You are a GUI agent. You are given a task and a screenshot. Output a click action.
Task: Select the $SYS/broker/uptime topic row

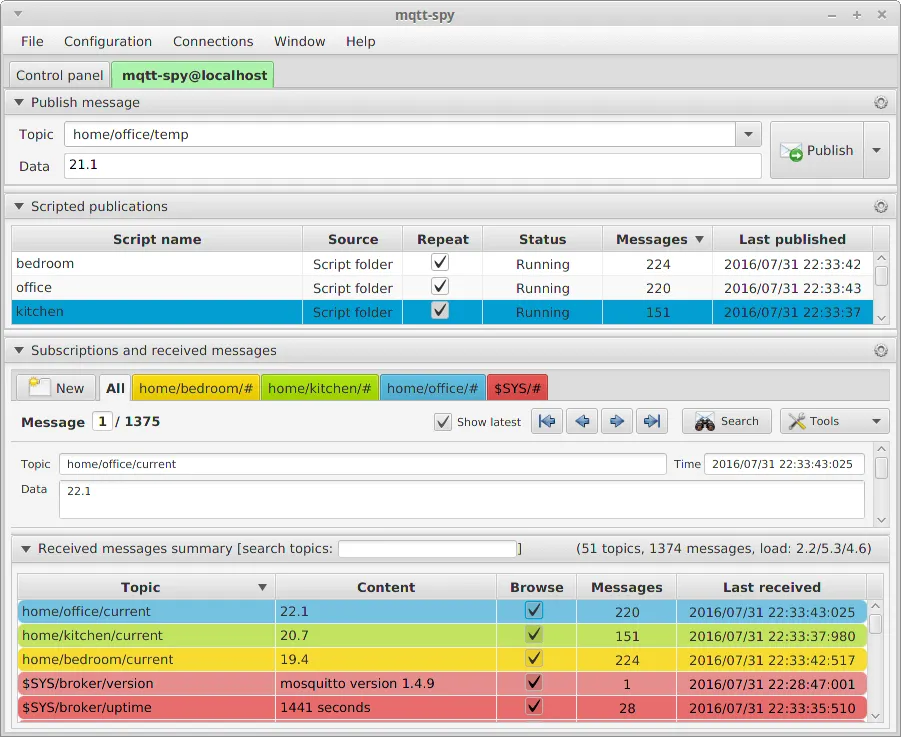coord(442,708)
